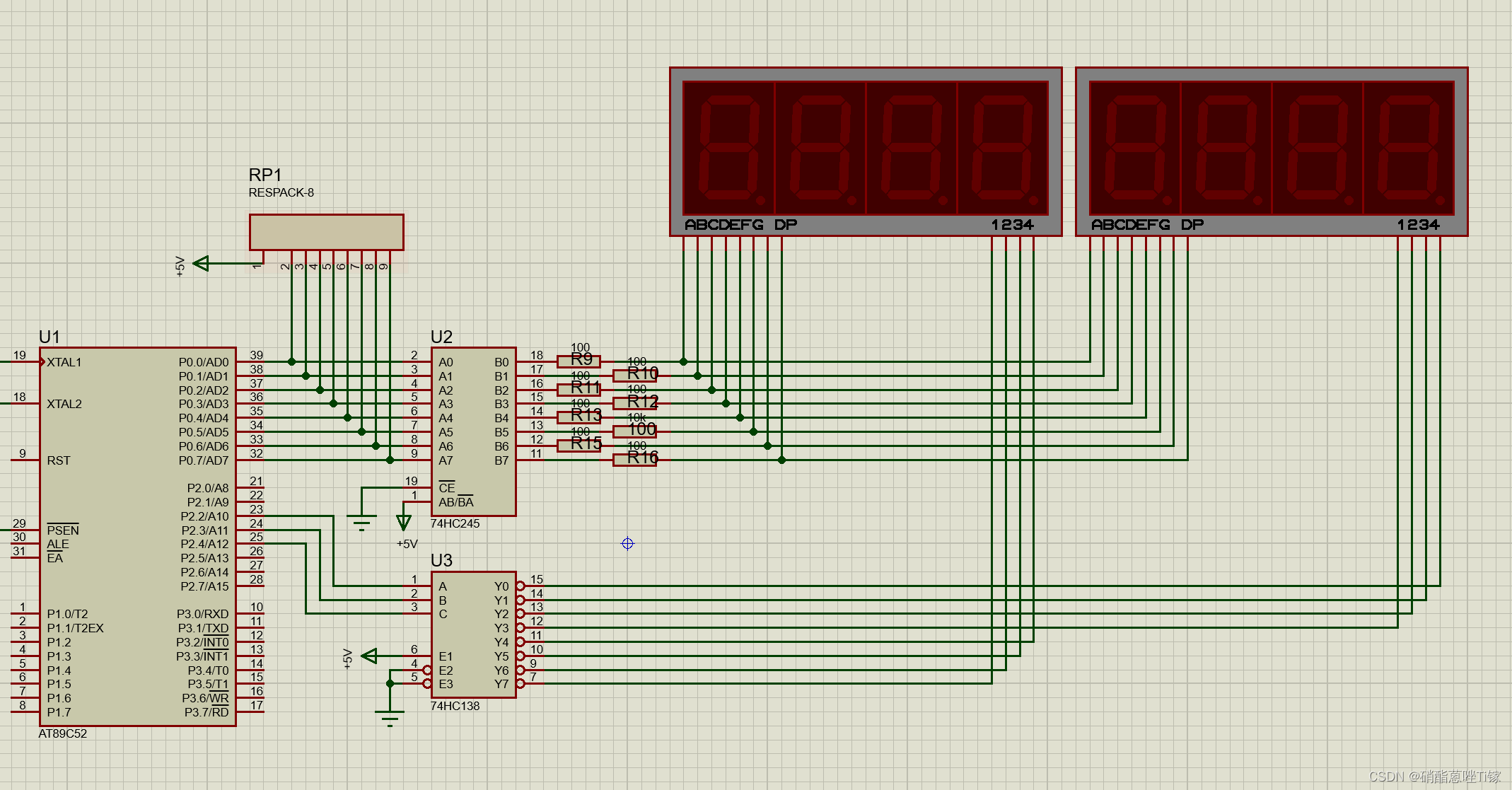Click the P2.4/A12 pin label

point(204,544)
